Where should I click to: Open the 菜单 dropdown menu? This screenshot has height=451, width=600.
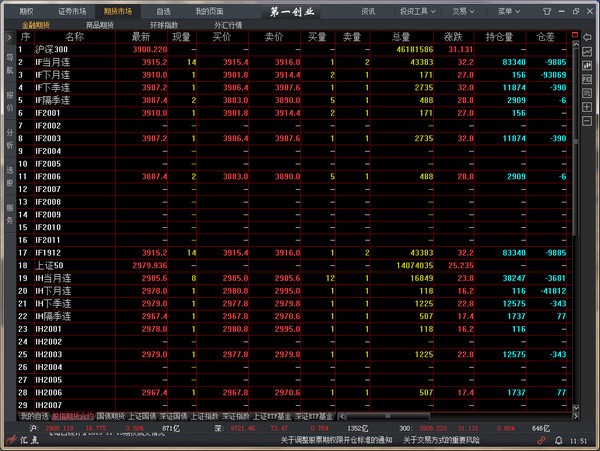509,11
